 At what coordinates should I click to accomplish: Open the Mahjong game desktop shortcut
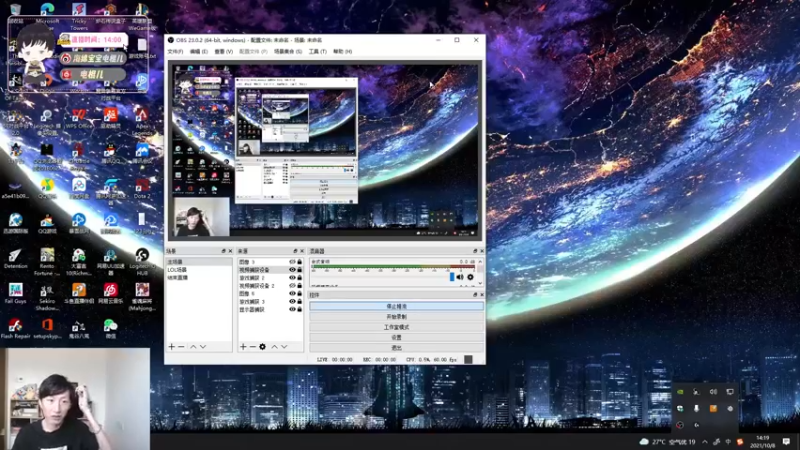[142, 297]
